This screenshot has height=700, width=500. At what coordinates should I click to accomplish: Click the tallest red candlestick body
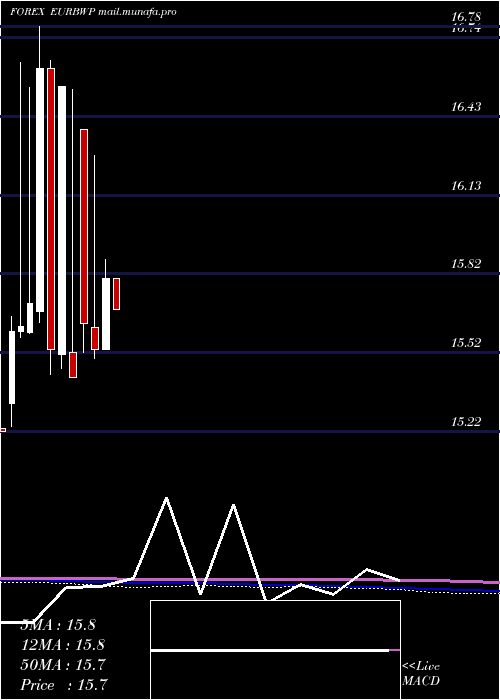[x=51, y=209]
